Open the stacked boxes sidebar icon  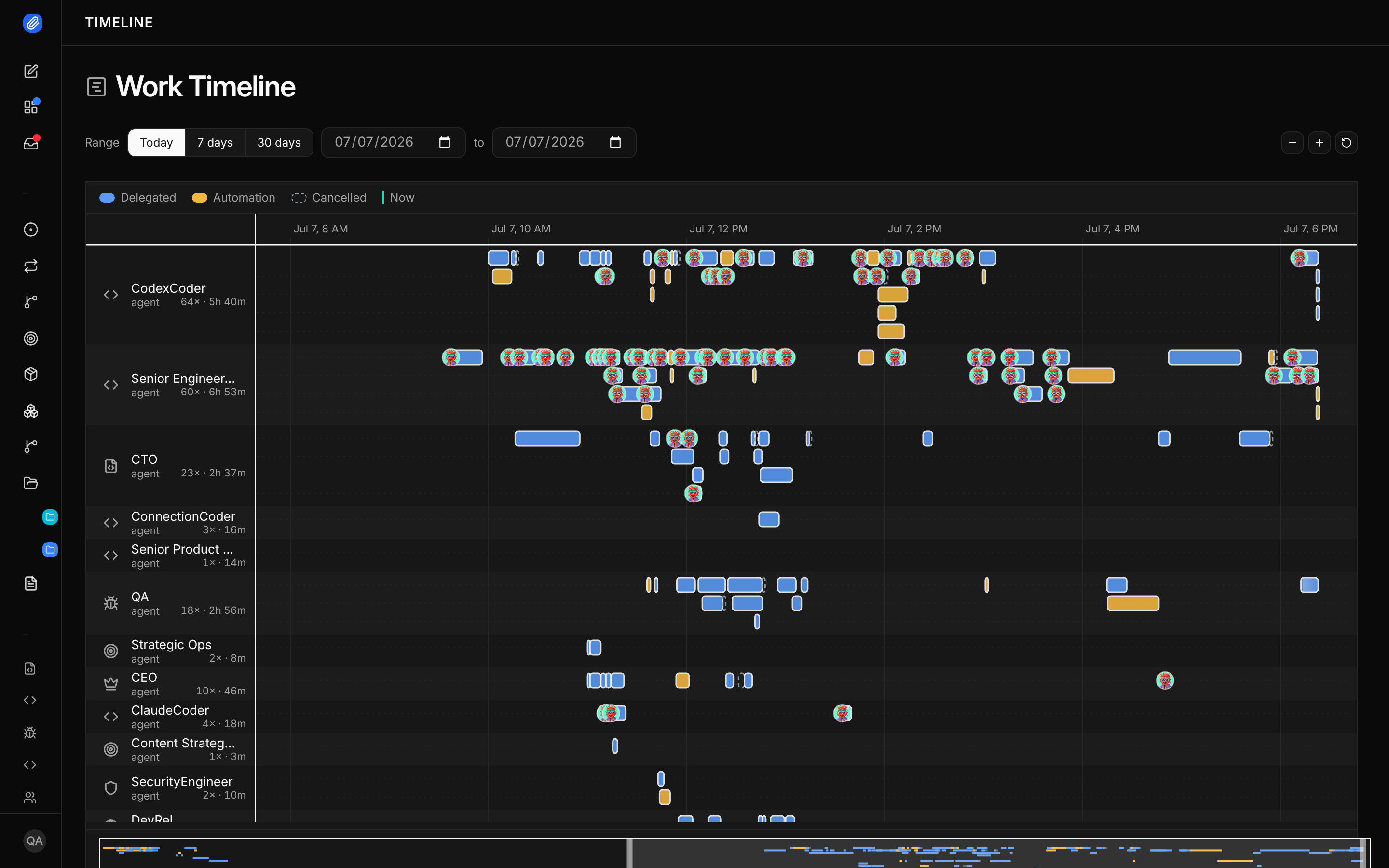[x=31, y=410]
